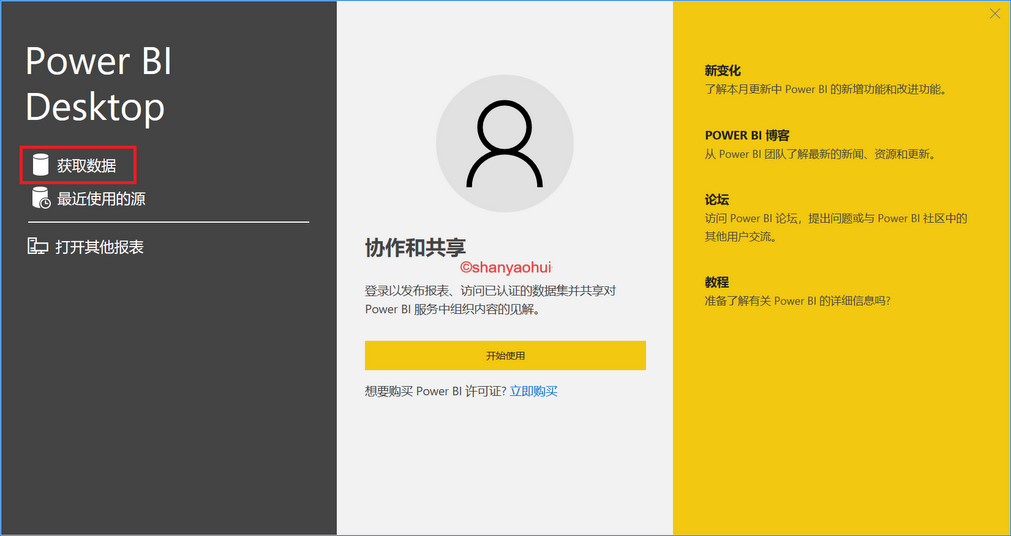Follow the 立即购买 link
Image resolution: width=1011 pixels, height=536 pixels.
534,391
